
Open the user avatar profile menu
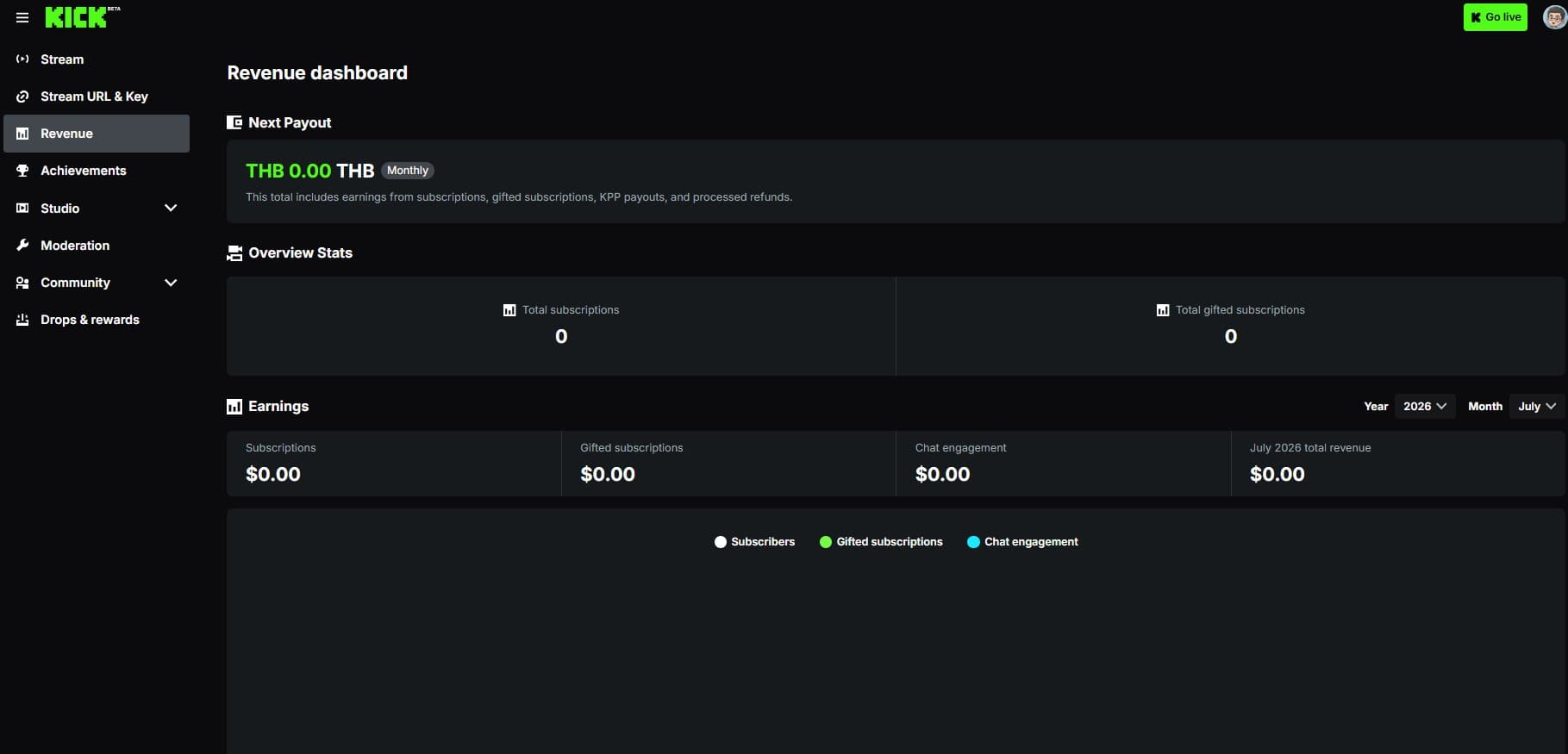coord(1554,17)
